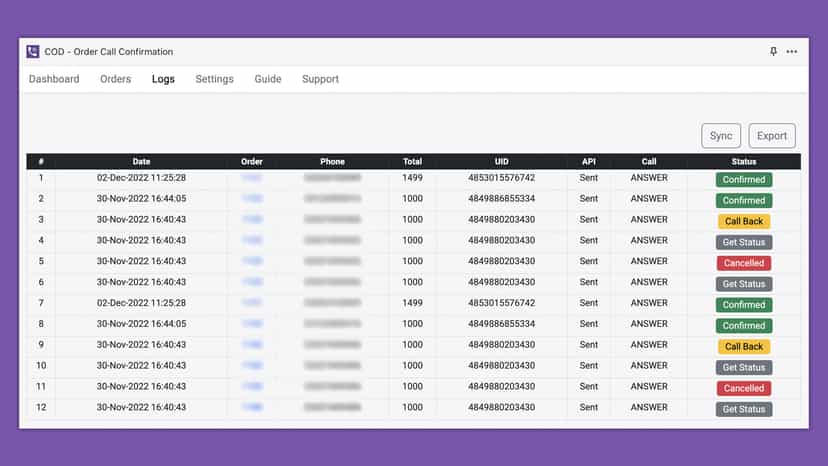Open the order link in row 12
Image resolution: width=828 pixels, height=466 pixels.
(x=252, y=407)
